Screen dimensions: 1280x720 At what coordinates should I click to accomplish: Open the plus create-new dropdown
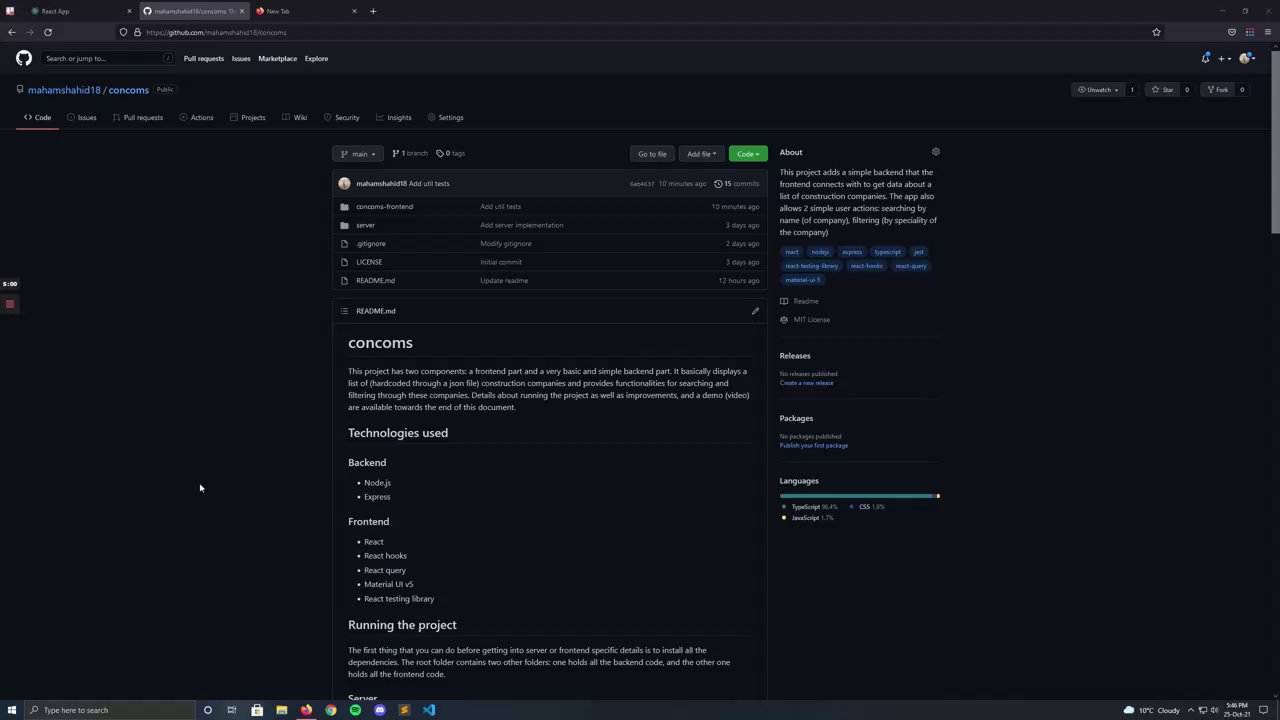1224,58
